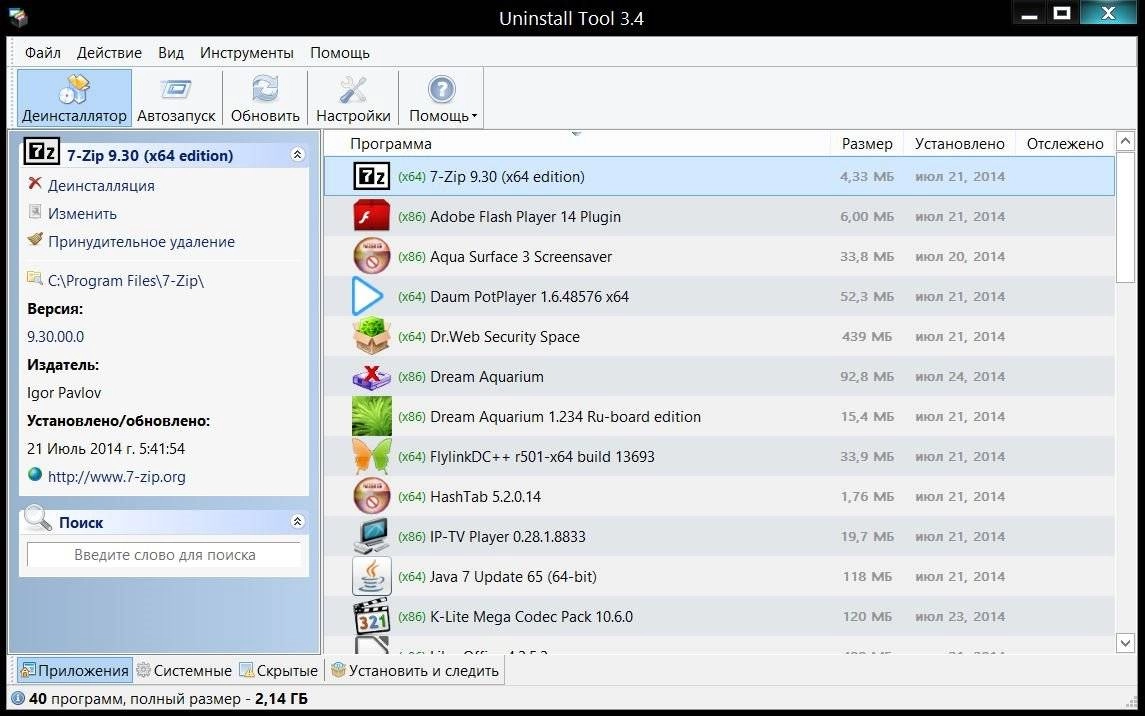Click the Dr.Web Security Space icon

372,336
